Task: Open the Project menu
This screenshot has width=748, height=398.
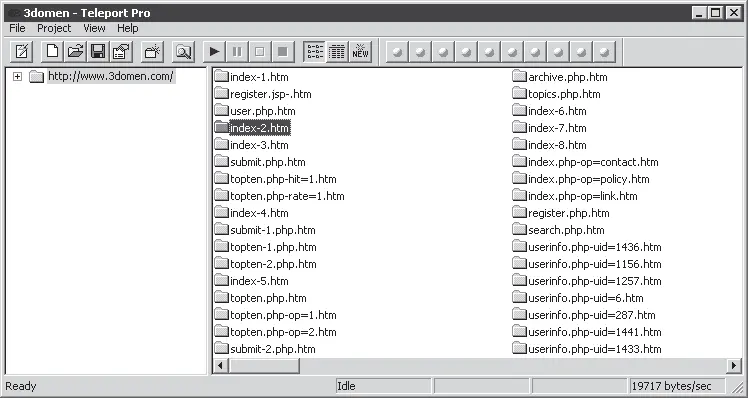Action: (54, 28)
